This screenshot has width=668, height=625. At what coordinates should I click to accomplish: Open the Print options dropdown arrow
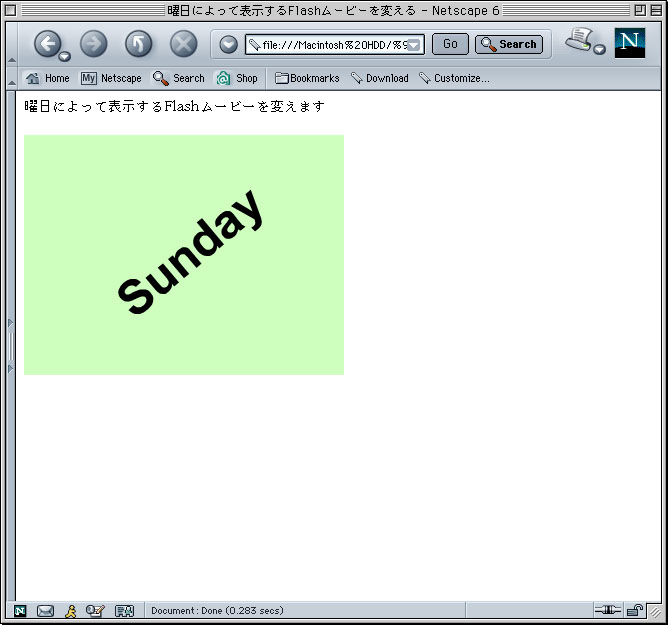tap(599, 49)
